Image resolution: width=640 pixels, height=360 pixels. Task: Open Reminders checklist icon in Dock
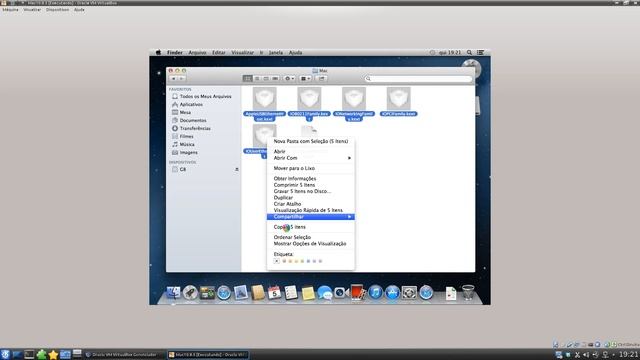[x=291, y=293]
